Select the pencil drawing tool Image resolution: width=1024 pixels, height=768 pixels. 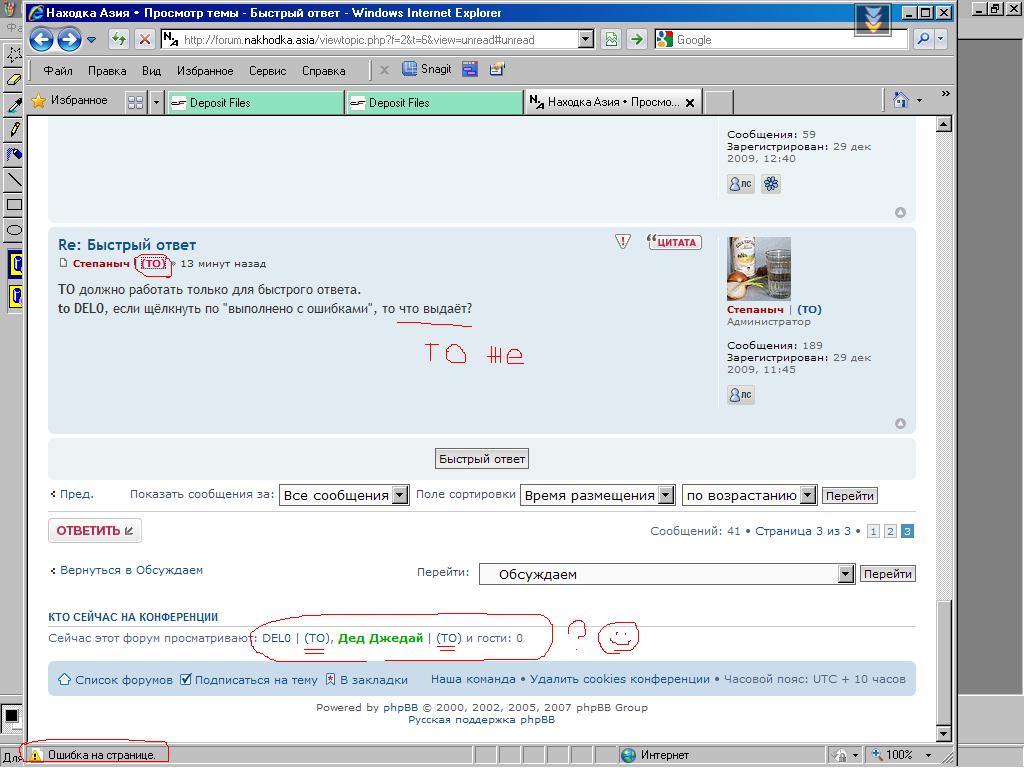pos(13,129)
